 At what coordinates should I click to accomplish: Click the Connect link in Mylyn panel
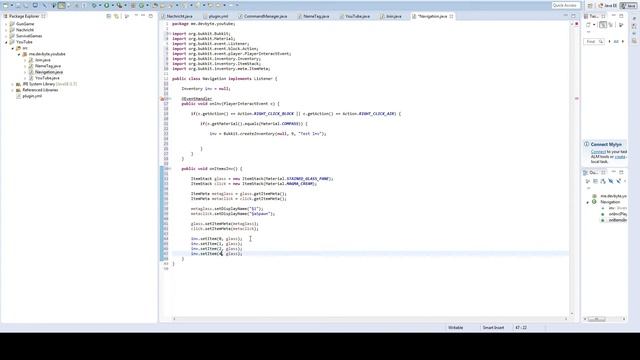[x=598, y=152]
